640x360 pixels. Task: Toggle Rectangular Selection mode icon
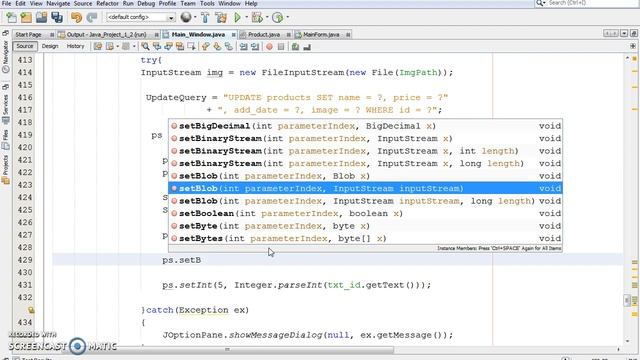pos(191,47)
